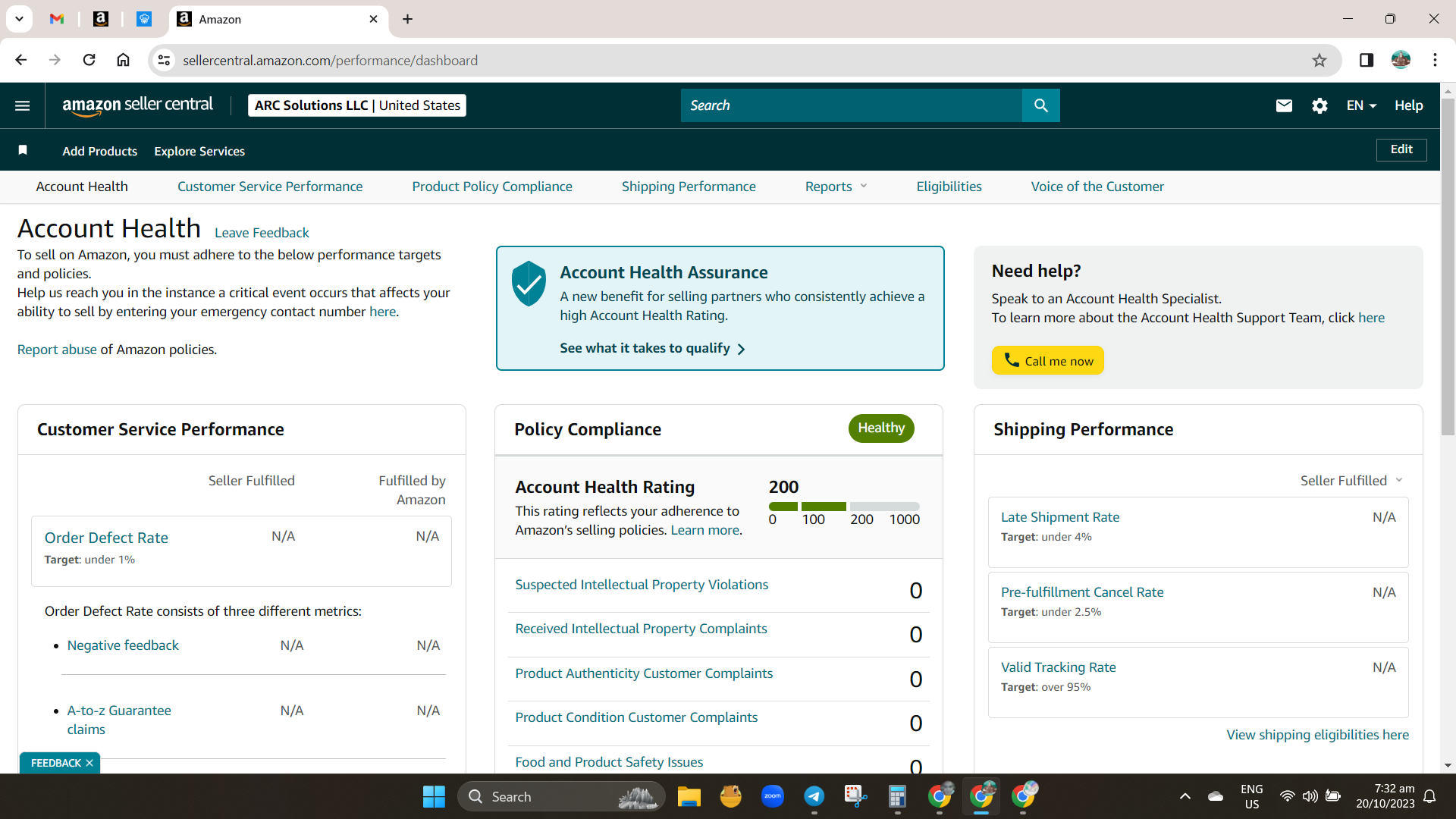Click the Account Health Rating progress bar
Screen dimensions: 1456x819
(844, 507)
